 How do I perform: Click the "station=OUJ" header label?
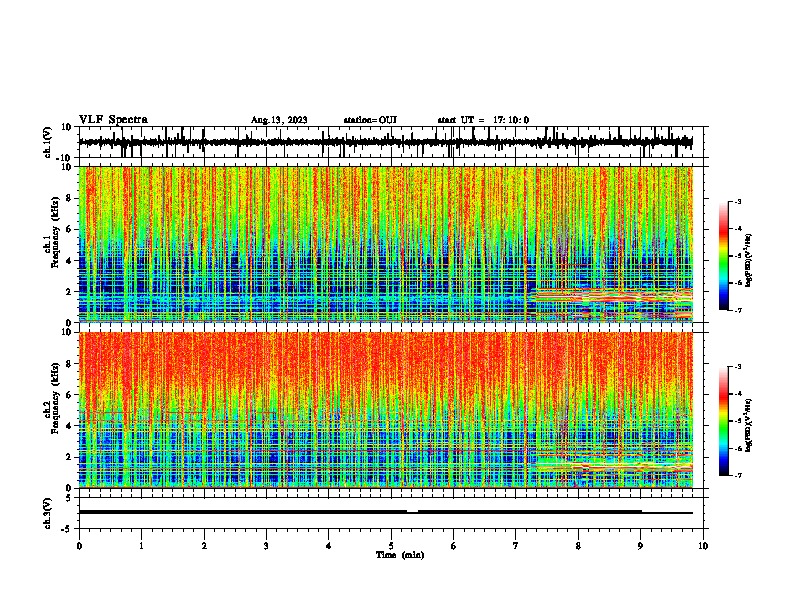(x=370, y=120)
